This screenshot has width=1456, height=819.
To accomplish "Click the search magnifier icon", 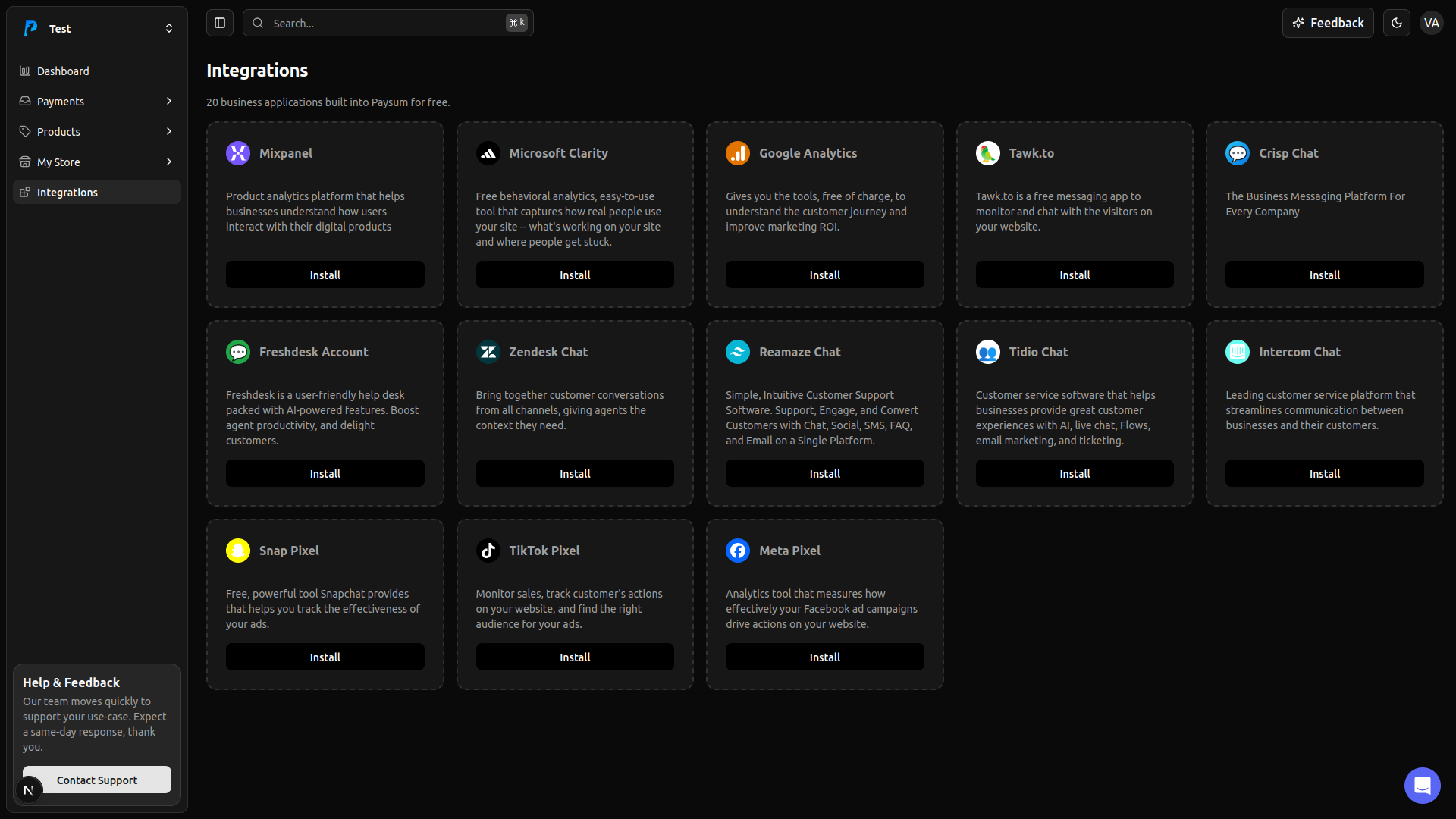I will (x=258, y=23).
